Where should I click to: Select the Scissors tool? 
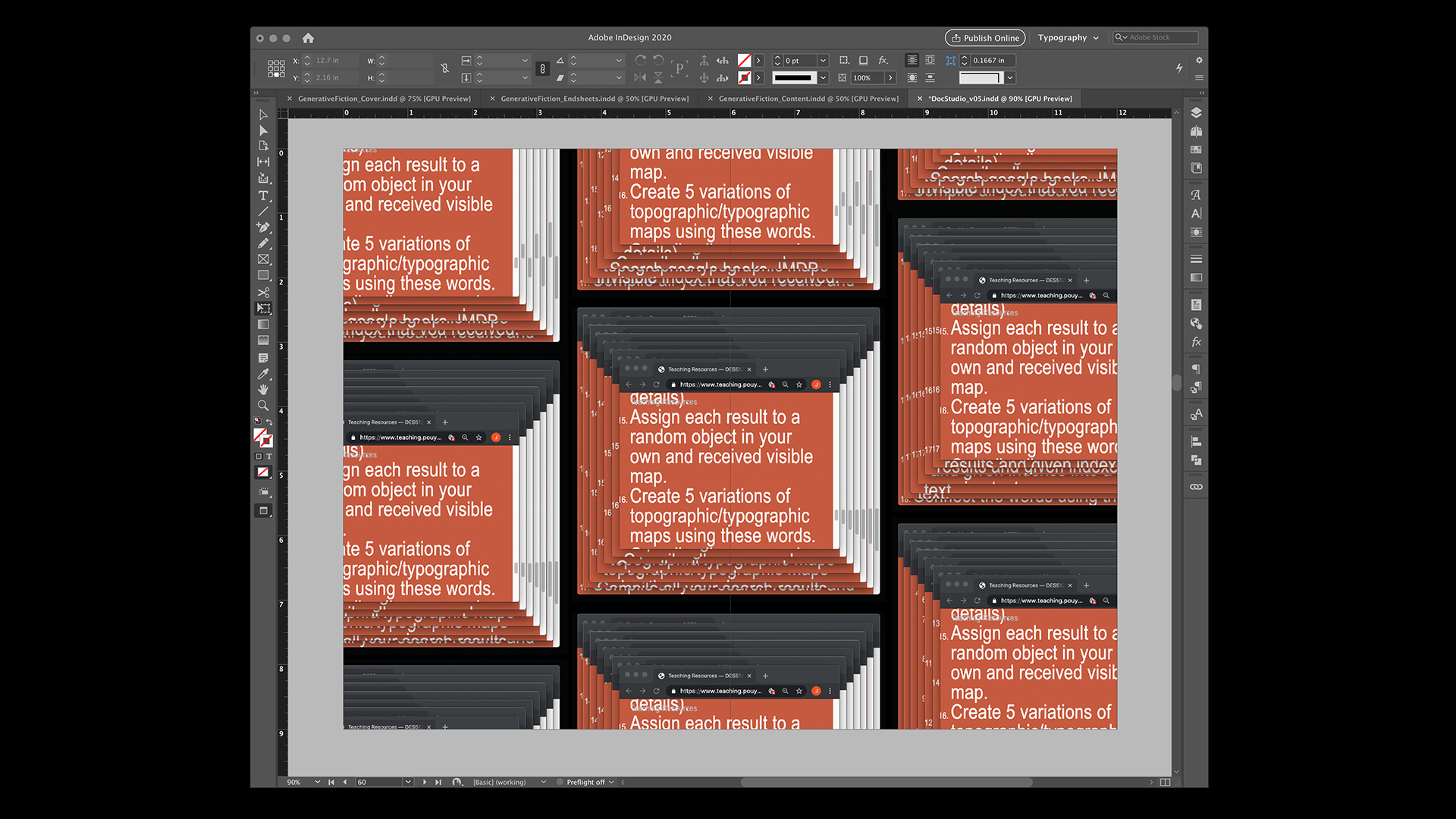point(263,292)
